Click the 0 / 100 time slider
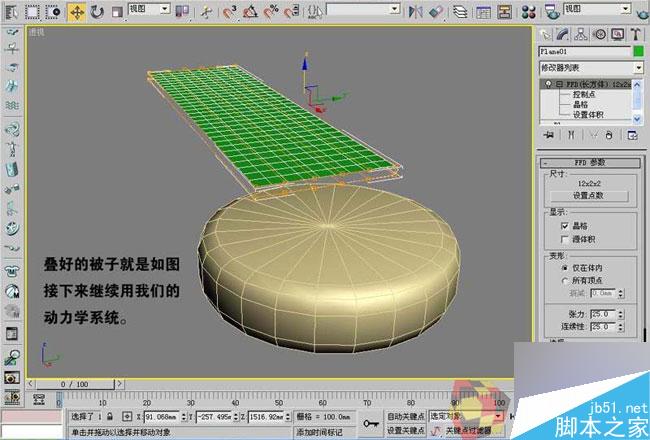Image resolution: width=650 pixels, height=440 pixels. [x=75, y=384]
